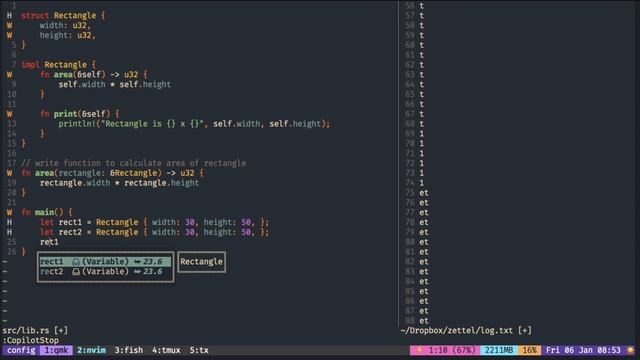Switch to tmux window 4:tmux
Viewport: 640px width, 360px height.
[166, 350]
